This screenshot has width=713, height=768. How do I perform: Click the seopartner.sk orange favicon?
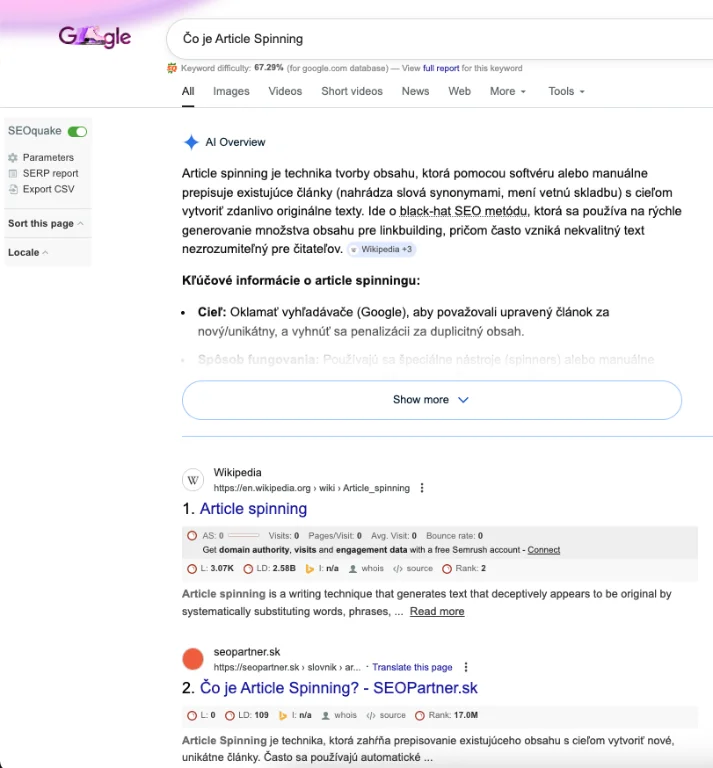[193, 659]
